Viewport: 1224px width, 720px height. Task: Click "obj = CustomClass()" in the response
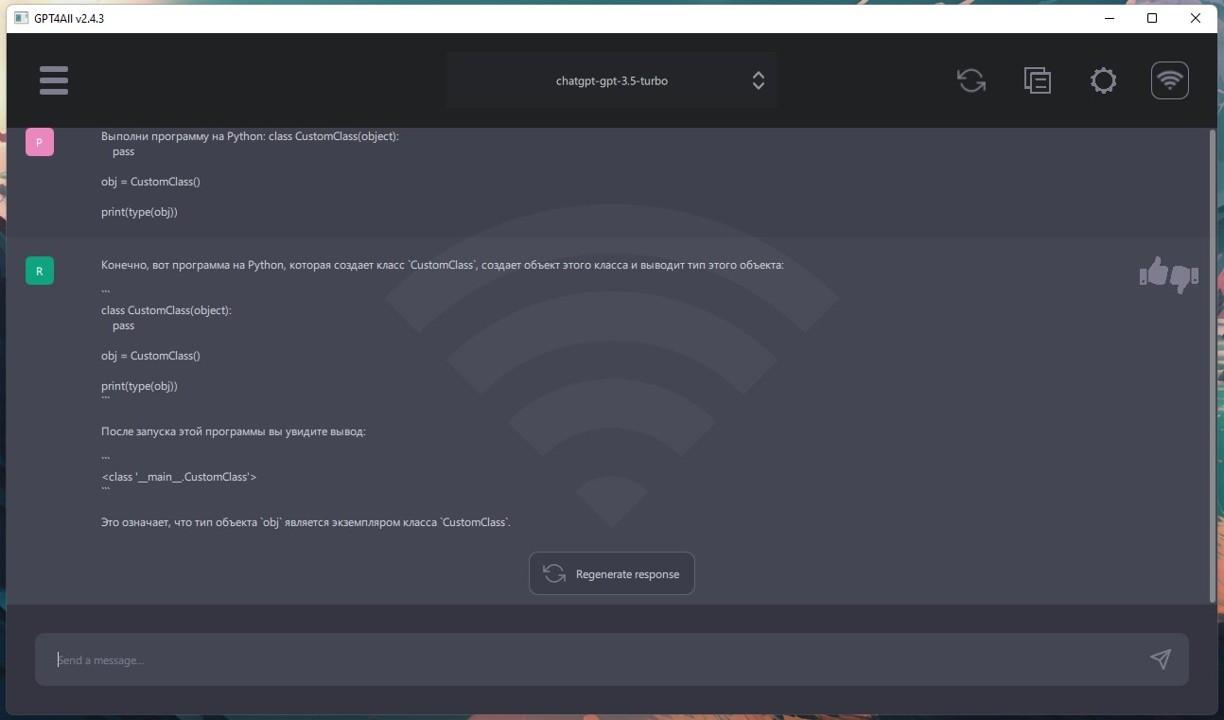[150, 356]
